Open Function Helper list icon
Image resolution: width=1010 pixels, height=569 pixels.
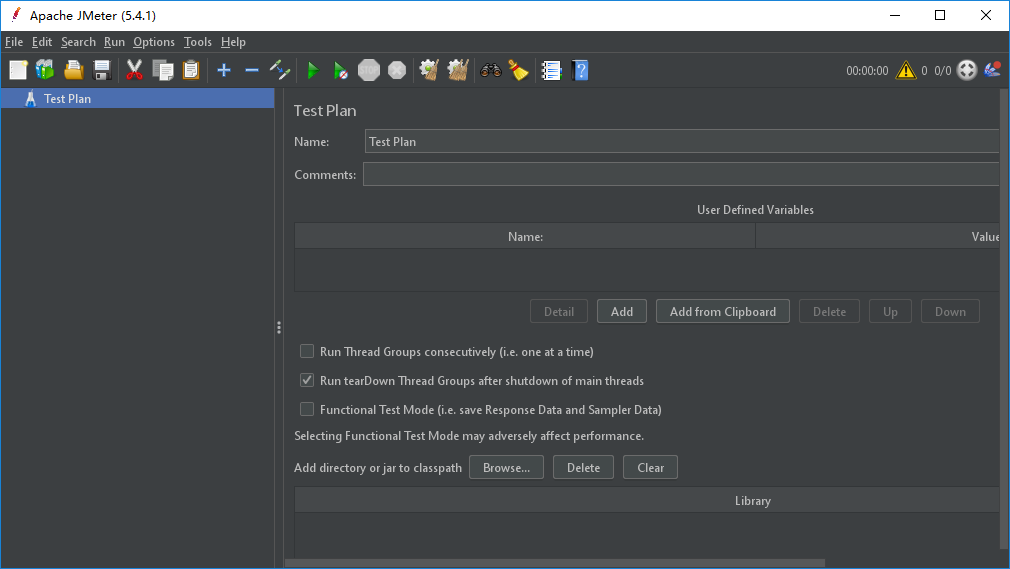tap(551, 70)
